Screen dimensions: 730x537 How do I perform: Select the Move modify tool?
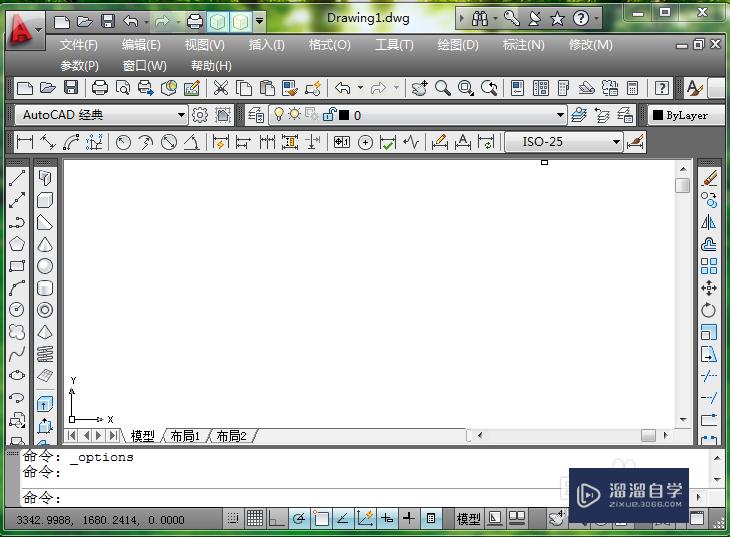pyautogui.click(x=709, y=288)
